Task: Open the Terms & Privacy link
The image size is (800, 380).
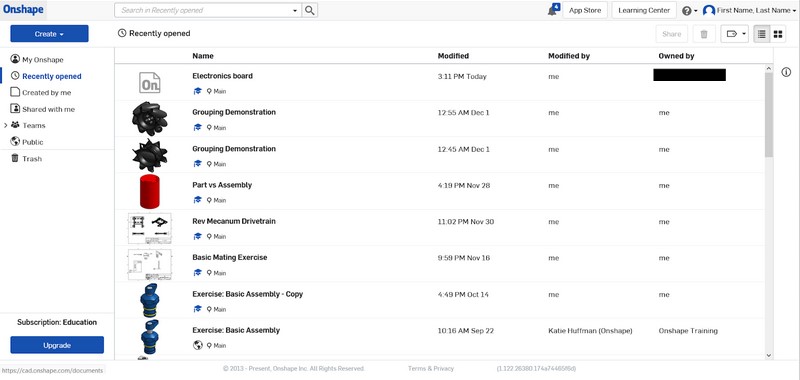Action: point(431,368)
